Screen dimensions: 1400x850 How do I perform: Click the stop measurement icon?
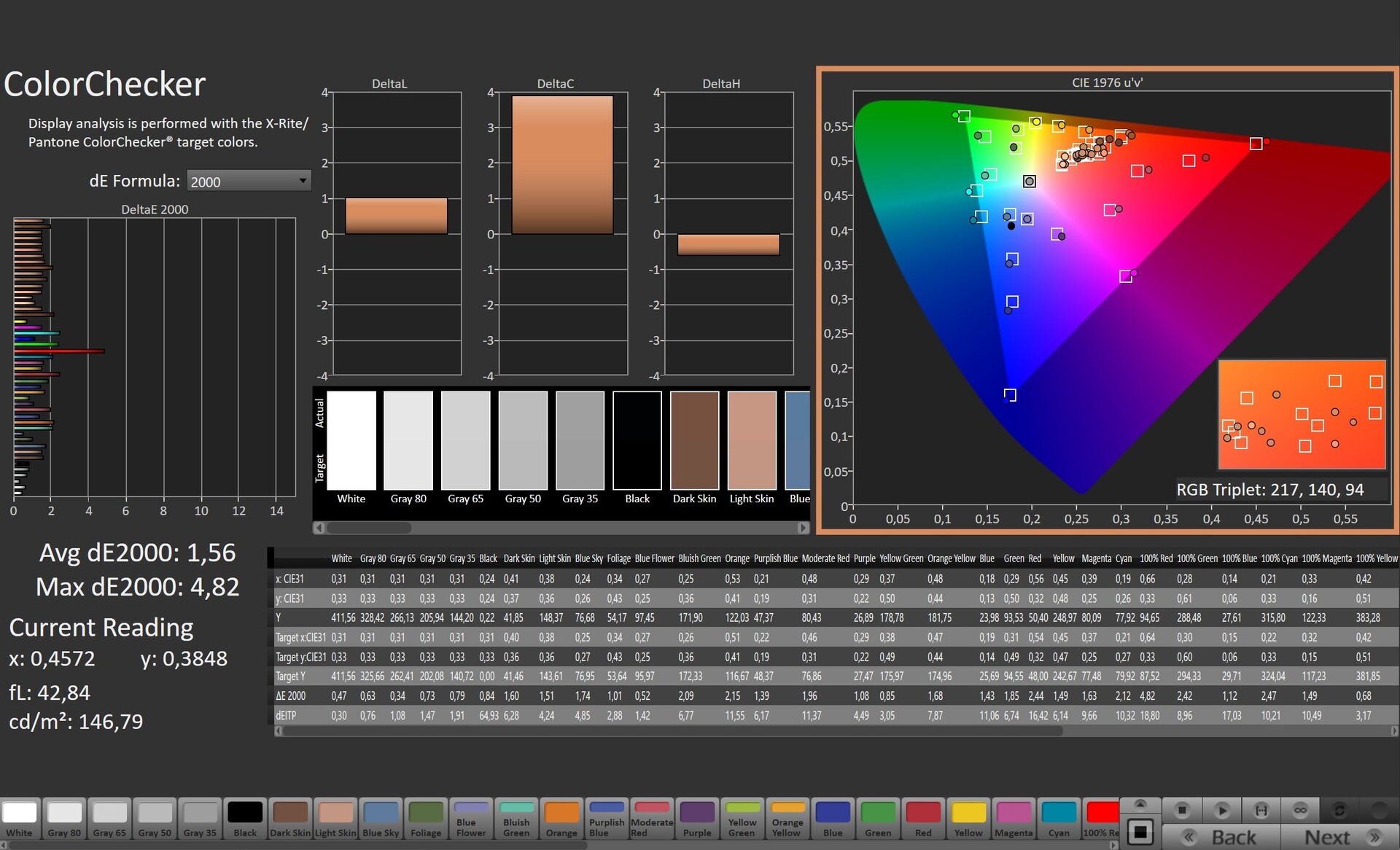(1182, 810)
